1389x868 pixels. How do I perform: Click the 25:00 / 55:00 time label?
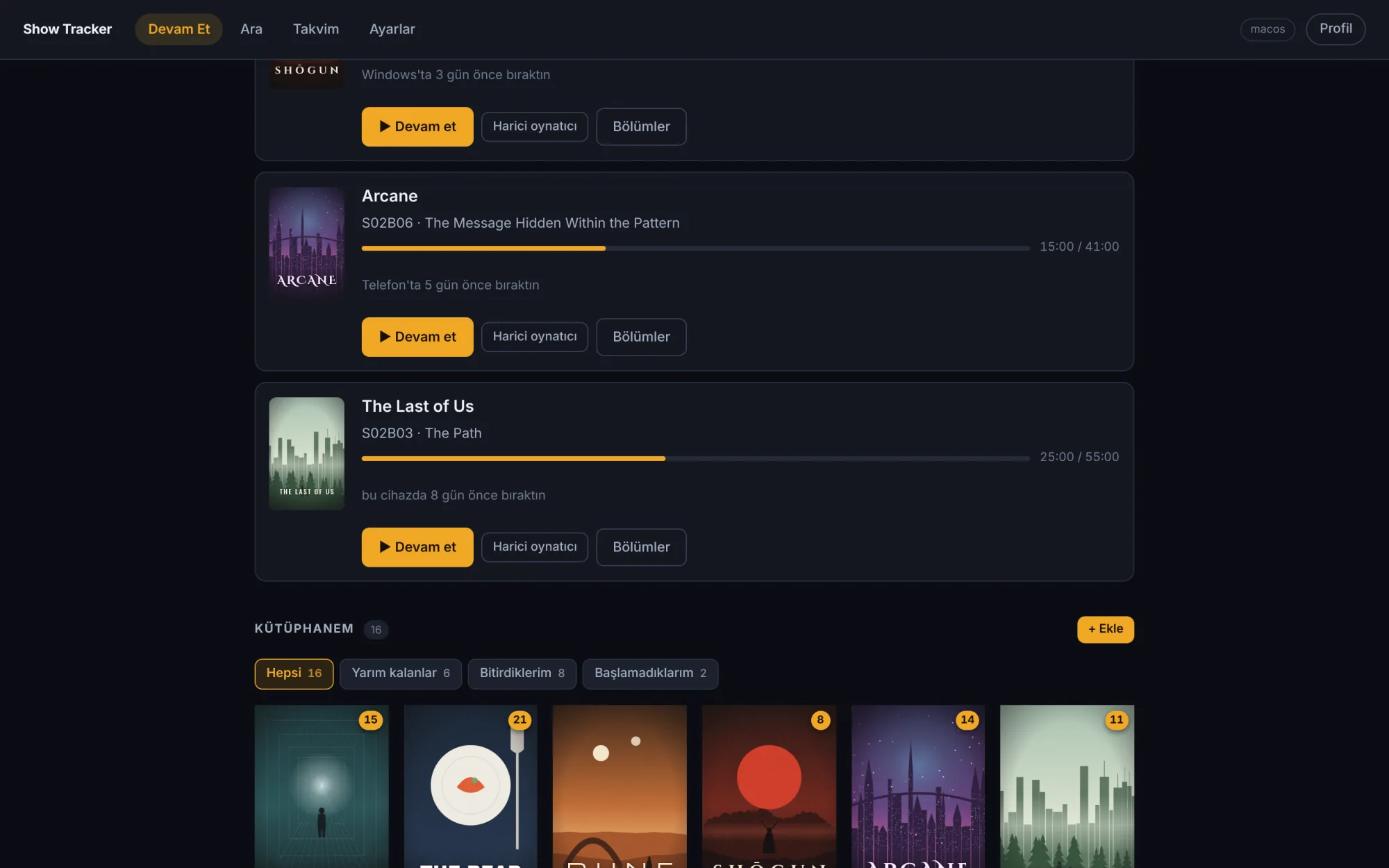point(1079,458)
